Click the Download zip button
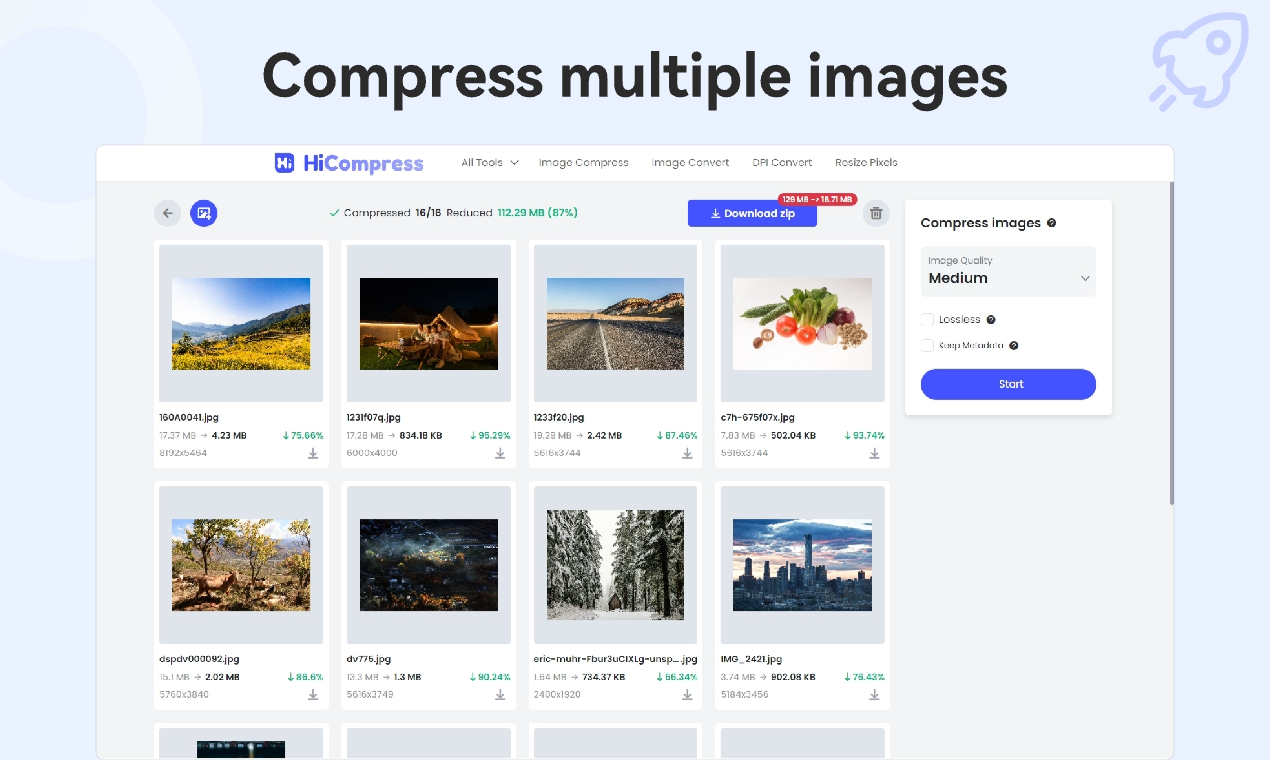The width and height of the screenshot is (1270, 760). (x=752, y=213)
